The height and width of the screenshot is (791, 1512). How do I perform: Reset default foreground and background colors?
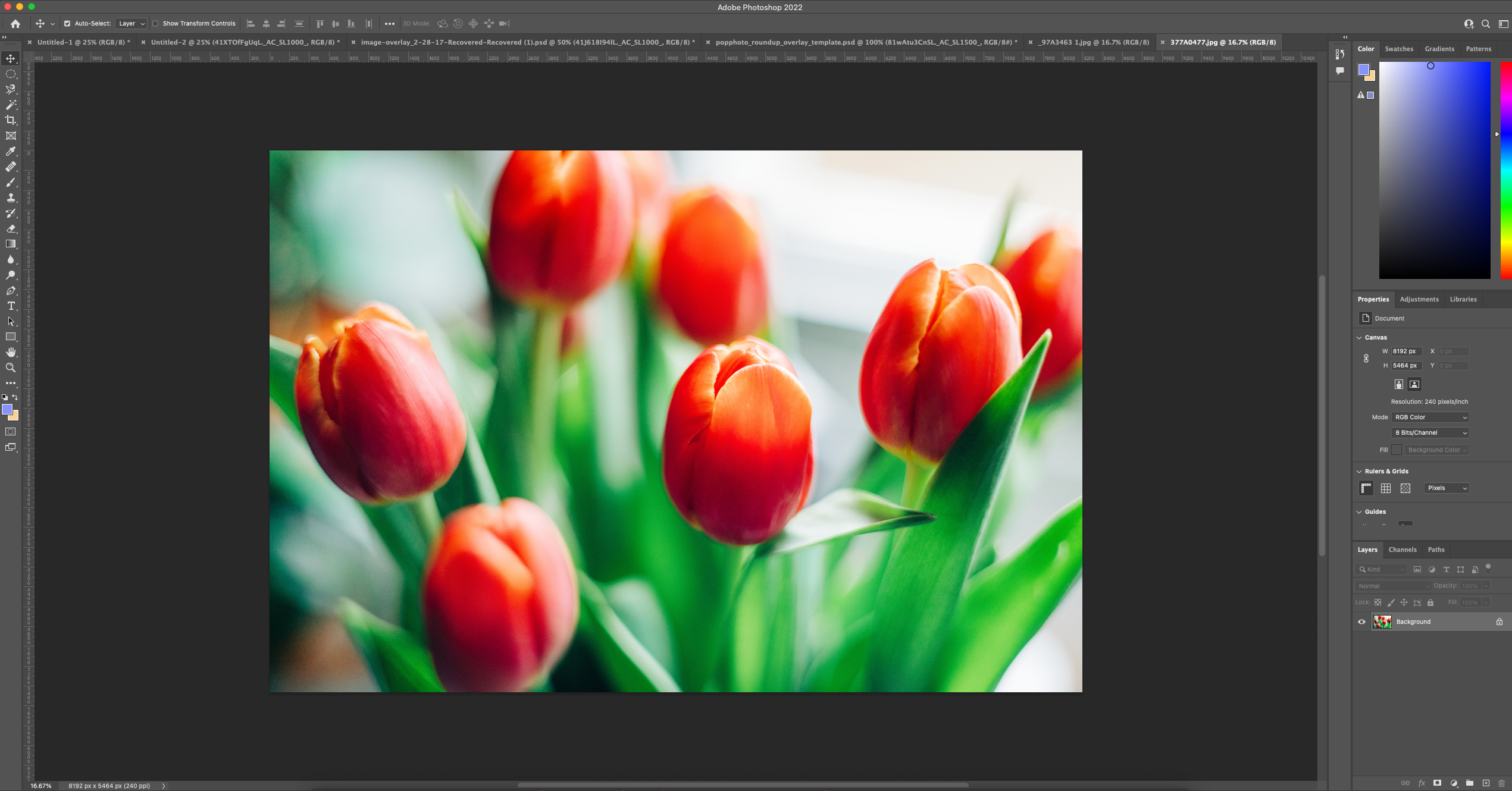(5, 397)
